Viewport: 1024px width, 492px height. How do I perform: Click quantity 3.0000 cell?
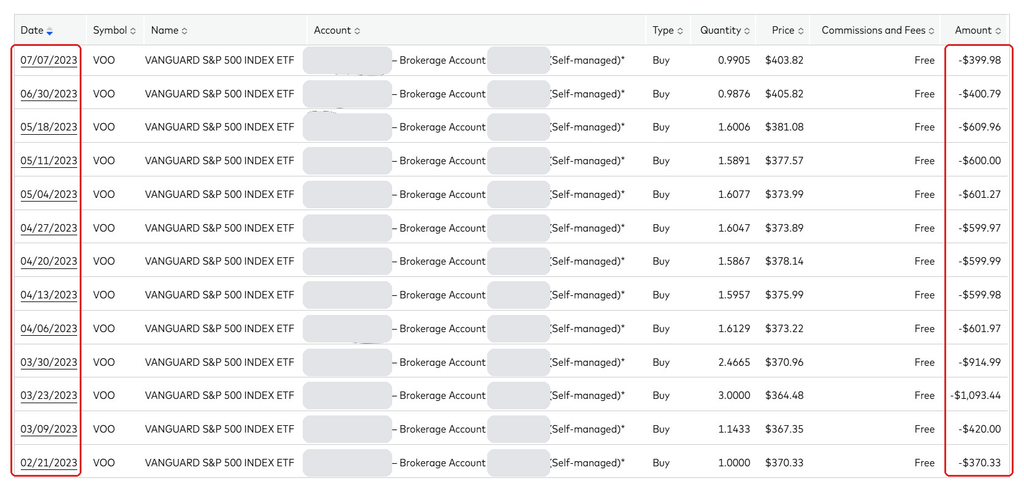coord(735,396)
